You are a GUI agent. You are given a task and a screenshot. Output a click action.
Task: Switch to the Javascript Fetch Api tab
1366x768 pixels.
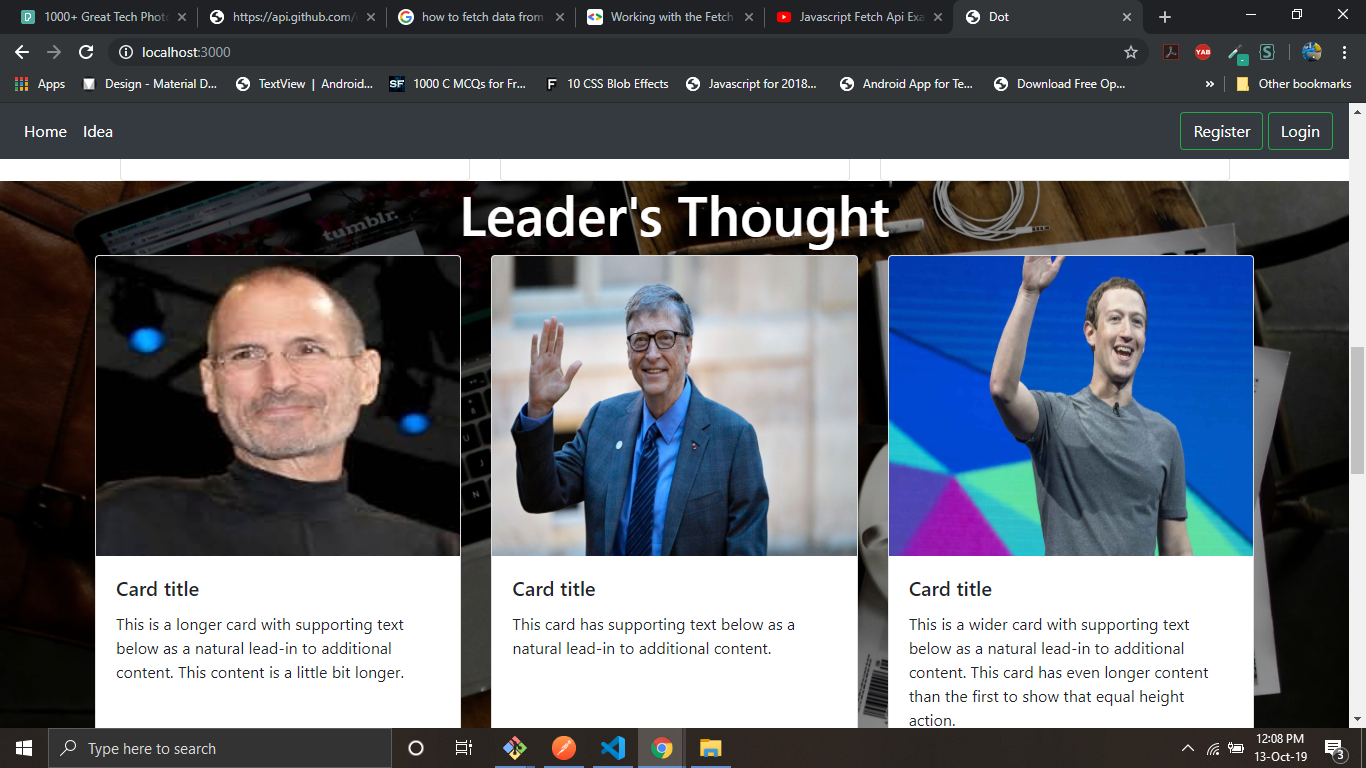[x=857, y=17]
